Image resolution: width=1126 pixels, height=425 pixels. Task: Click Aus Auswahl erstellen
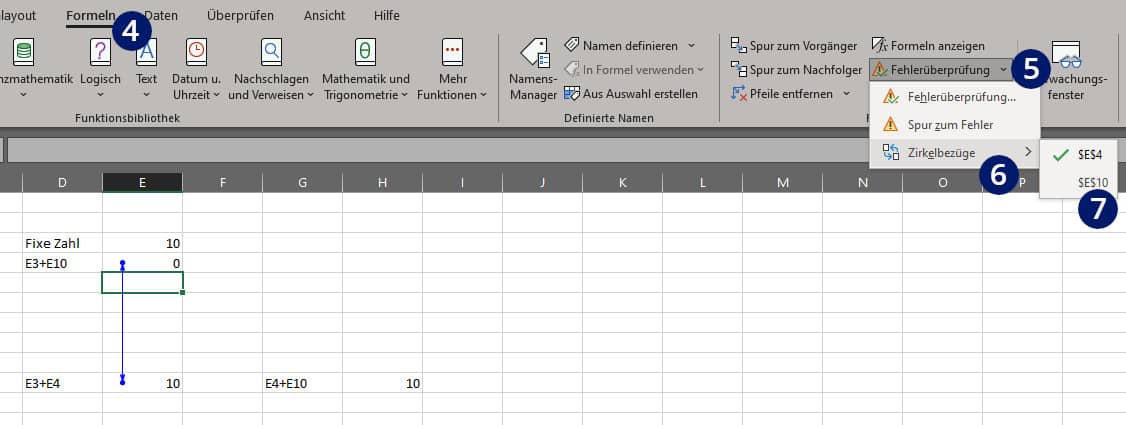(631, 93)
